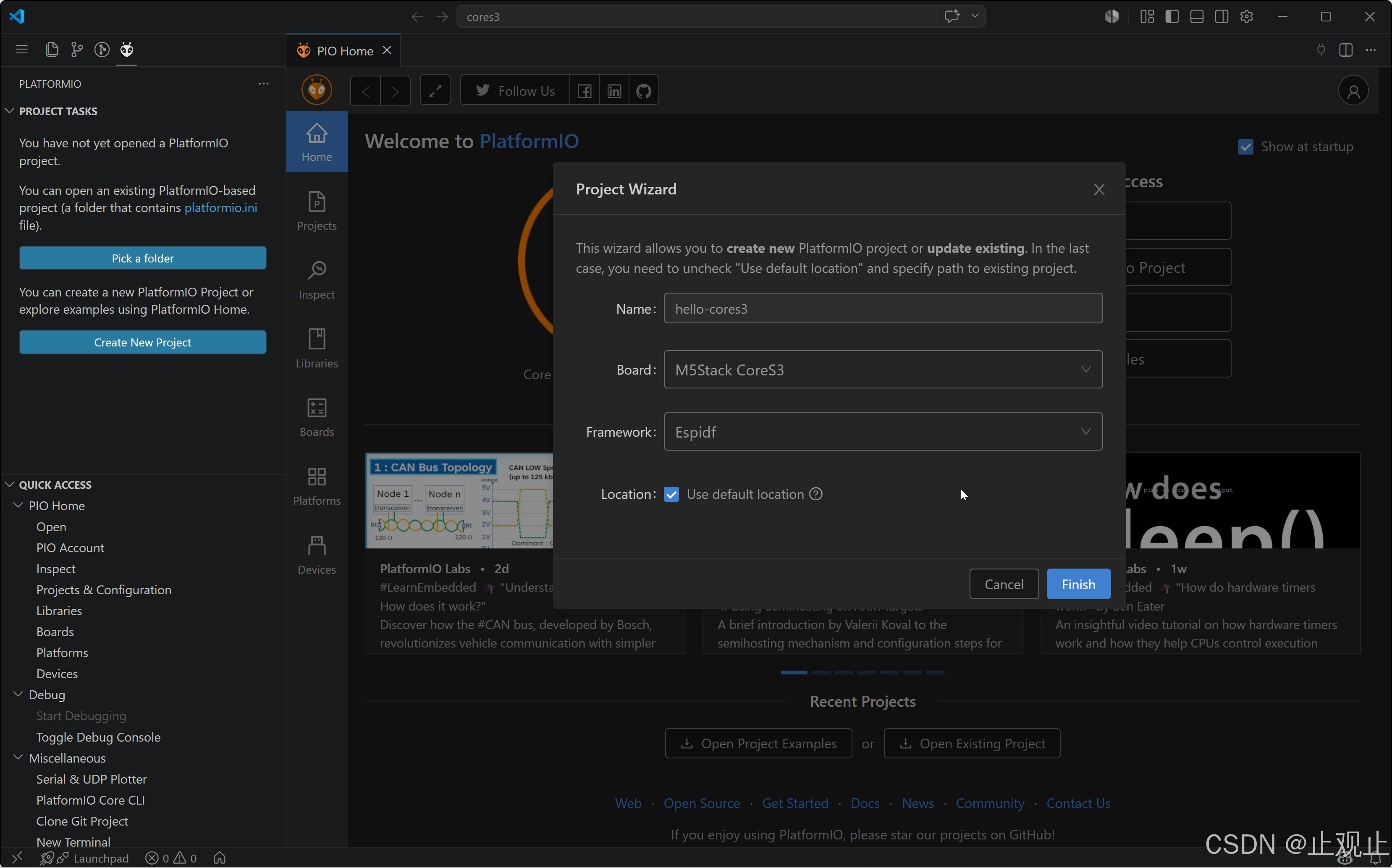Open the Board dropdown showing M5Stack CoreS3
Image resolution: width=1392 pixels, height=868 pixels.
coord(883,370)
